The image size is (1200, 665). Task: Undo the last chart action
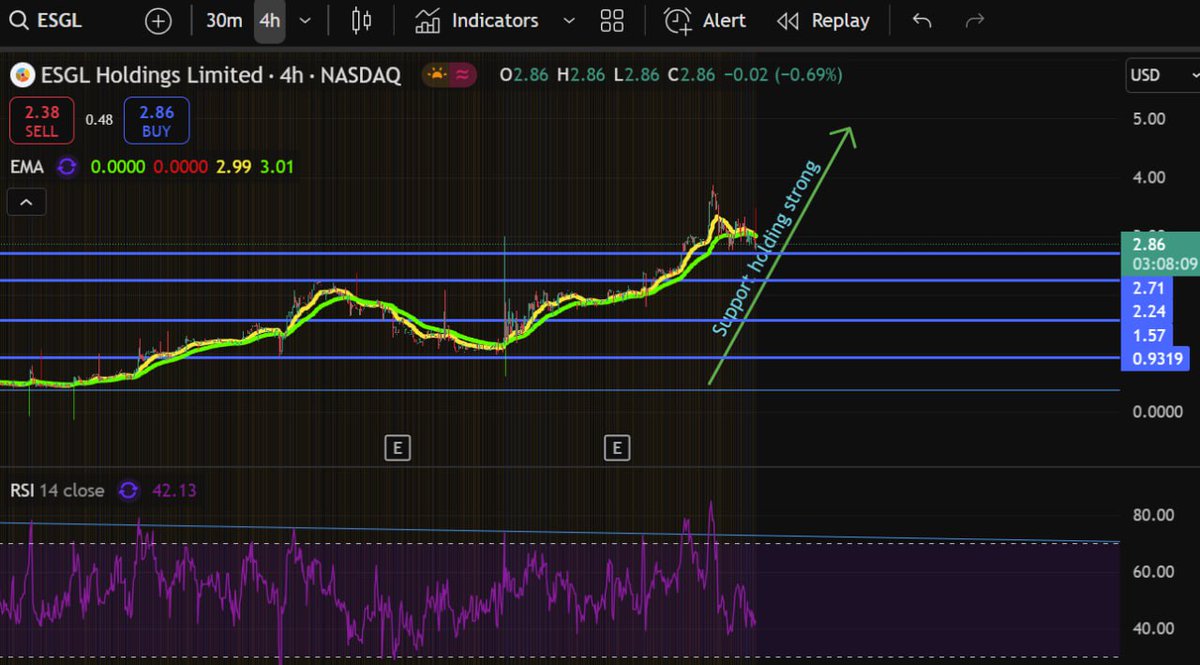click(x=922, y=20)
